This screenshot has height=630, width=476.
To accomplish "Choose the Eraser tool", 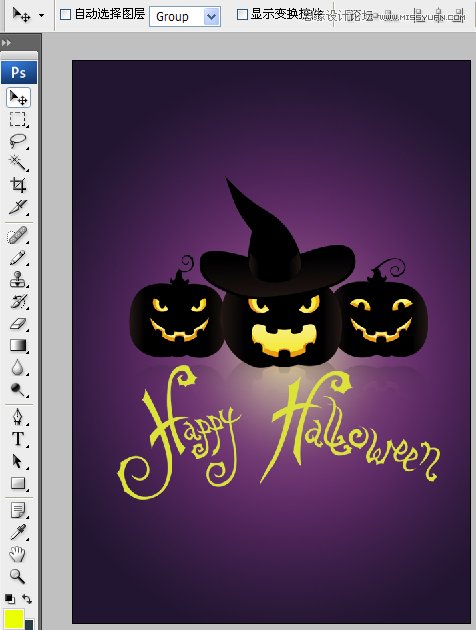I will pos(18,323).
